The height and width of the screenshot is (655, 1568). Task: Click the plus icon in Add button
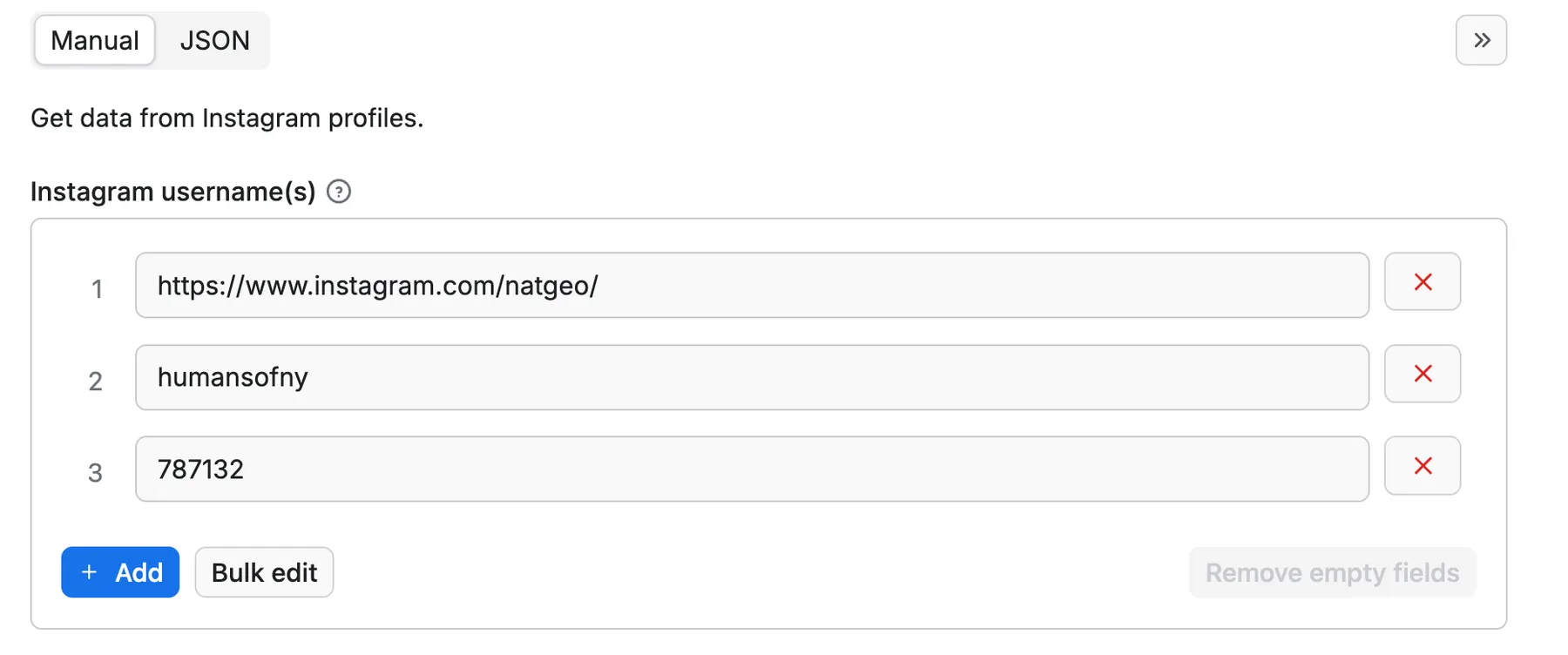click(x=89, y=572)
